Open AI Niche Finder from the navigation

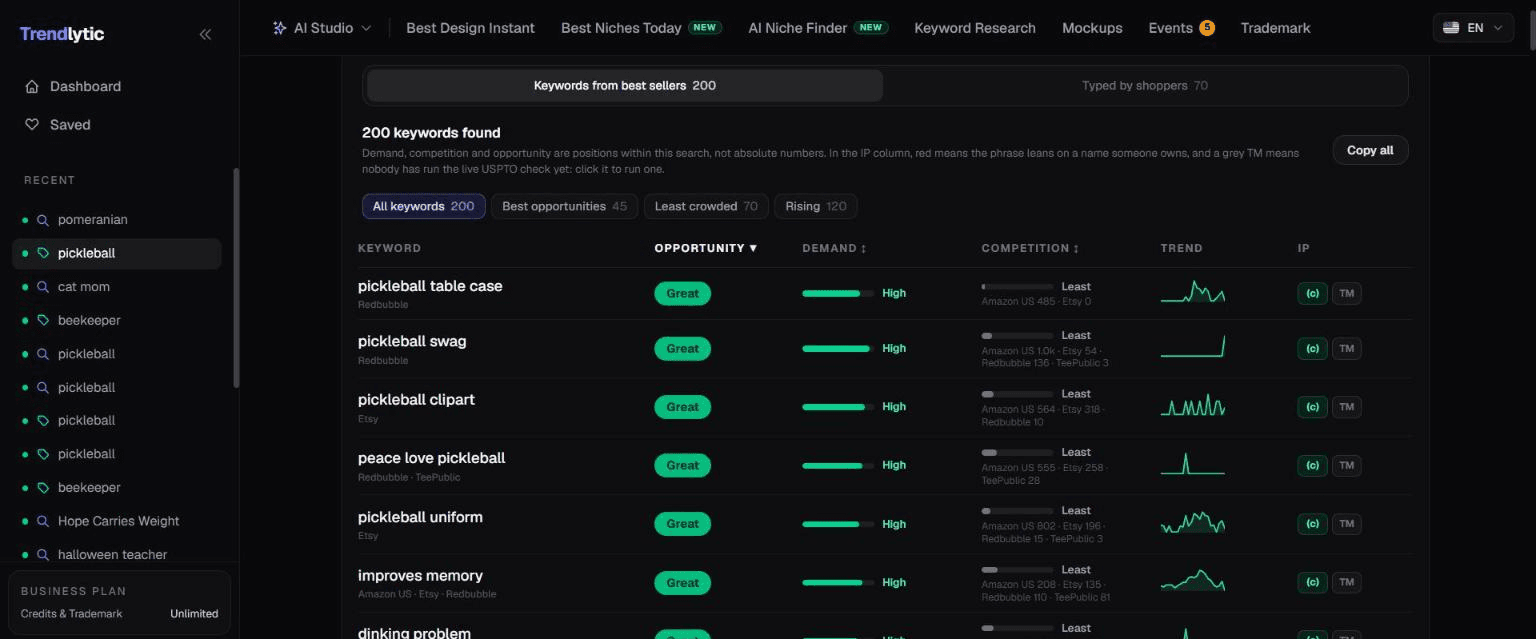point(818,28)
